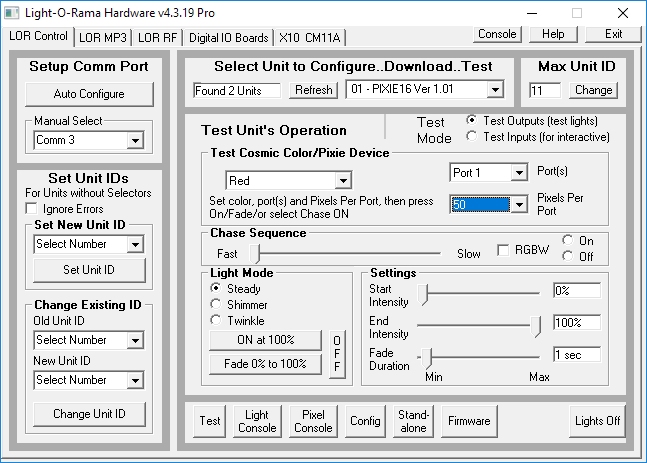
Task: Open the Console window button
Action: click(x=497, y=33)
